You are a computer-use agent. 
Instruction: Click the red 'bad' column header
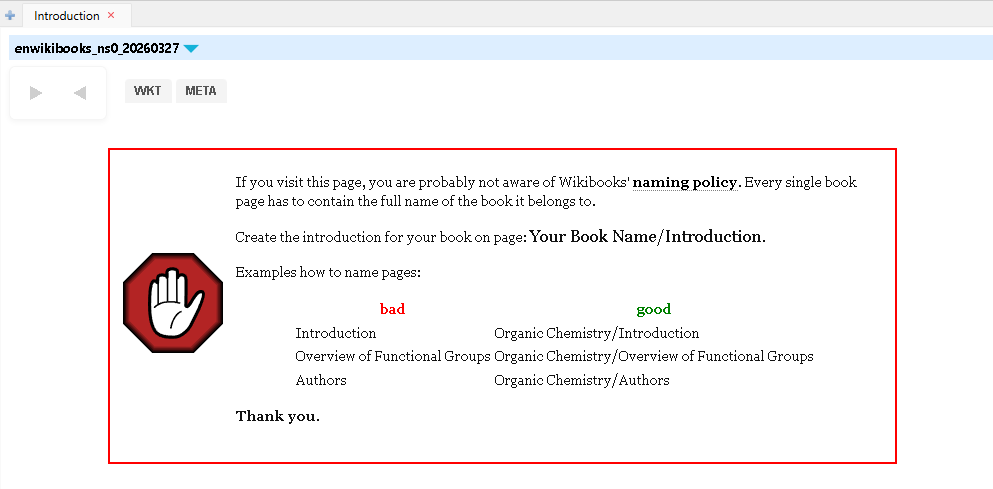click(x=392, y=309)
